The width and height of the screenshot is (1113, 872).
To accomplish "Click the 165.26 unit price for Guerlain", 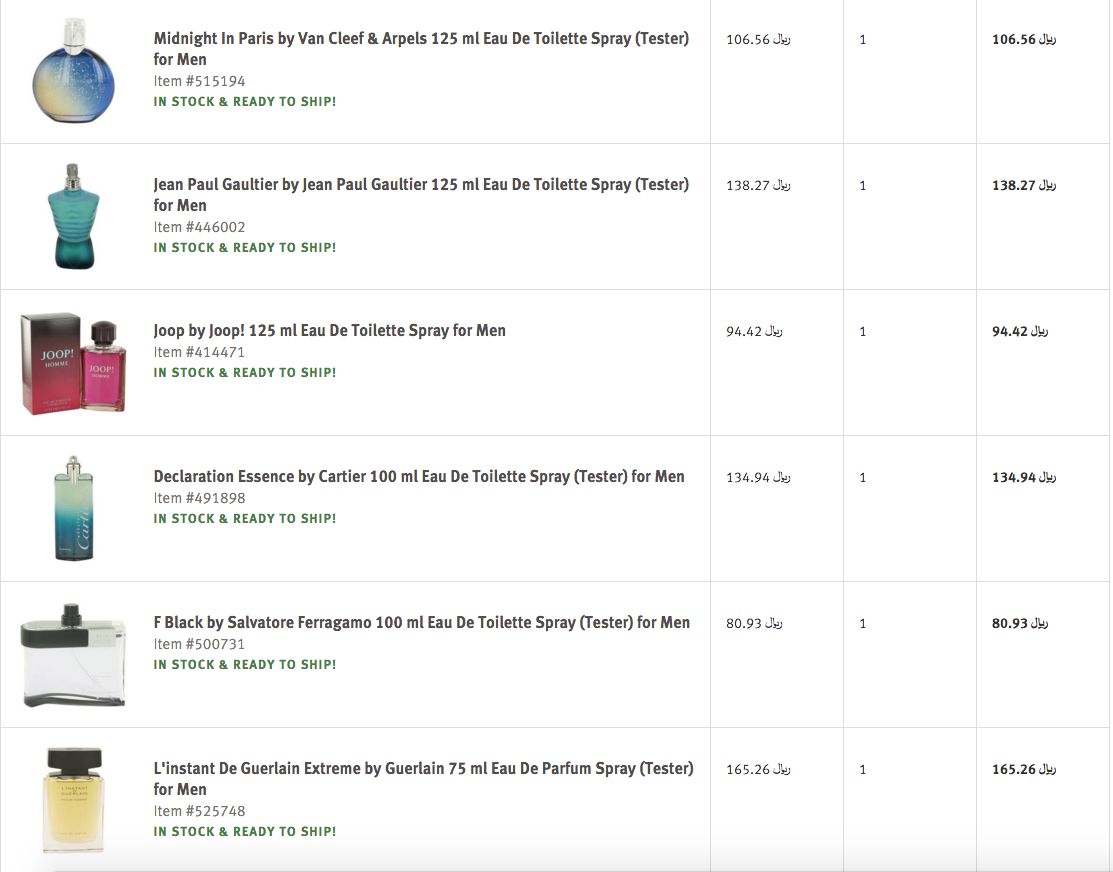I will coord(757,769).
